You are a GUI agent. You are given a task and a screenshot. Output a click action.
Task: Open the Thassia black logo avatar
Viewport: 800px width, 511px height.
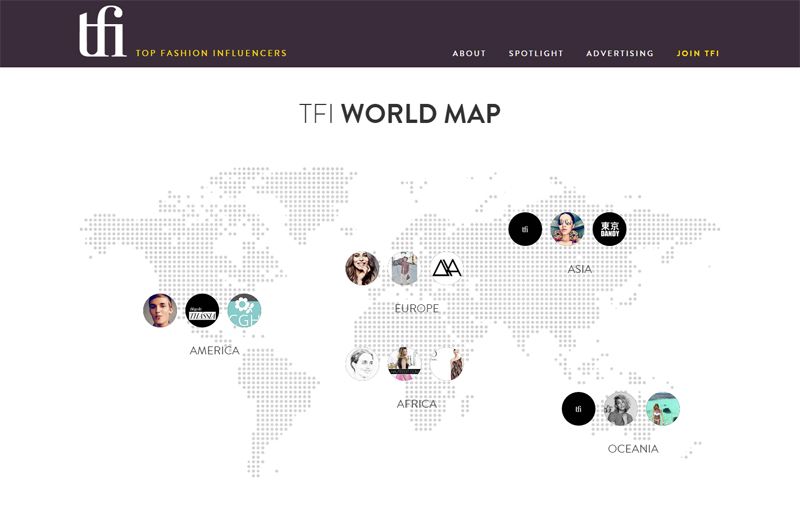[202, 310]
